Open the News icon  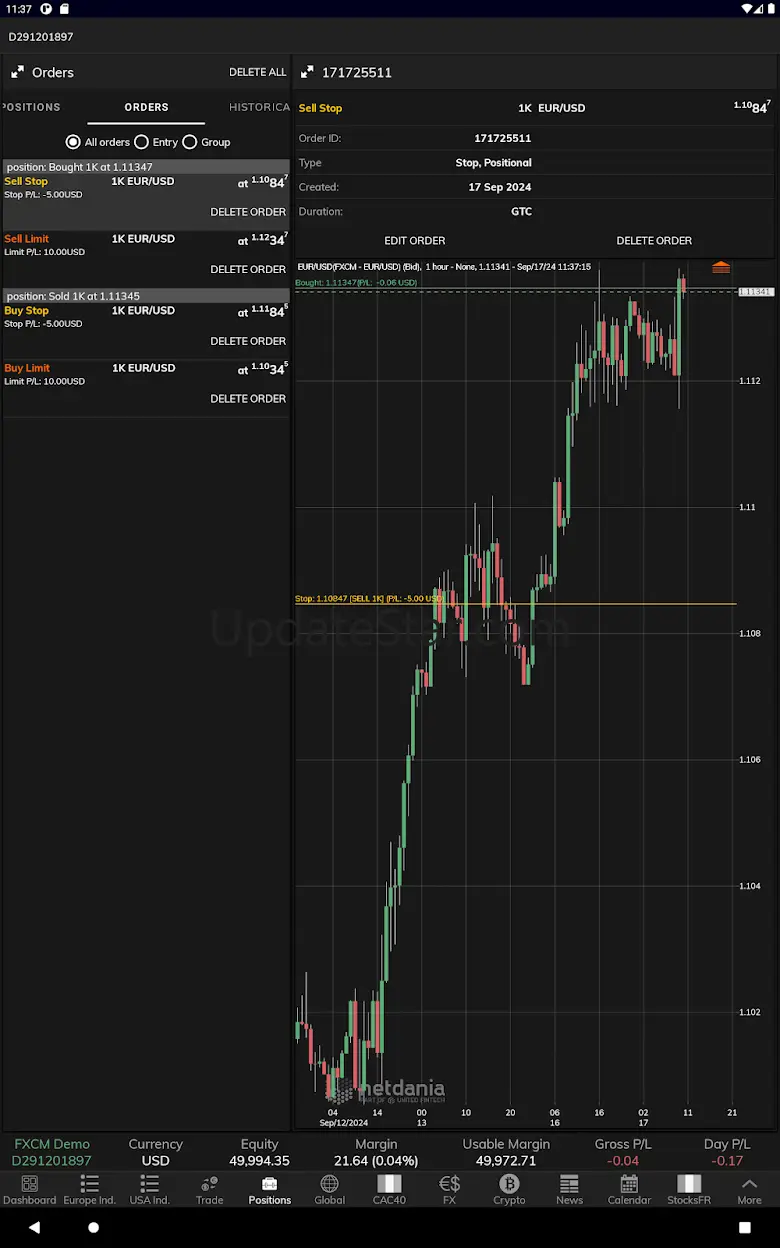[x=569, y=1184]
